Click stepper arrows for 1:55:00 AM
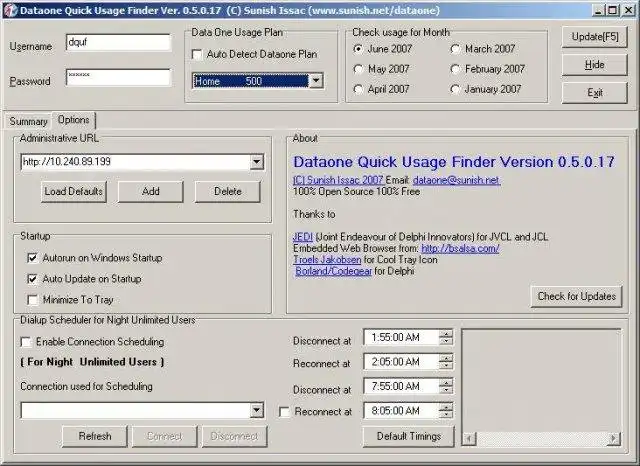Screen dimensions: 640x466 [446, 337]
